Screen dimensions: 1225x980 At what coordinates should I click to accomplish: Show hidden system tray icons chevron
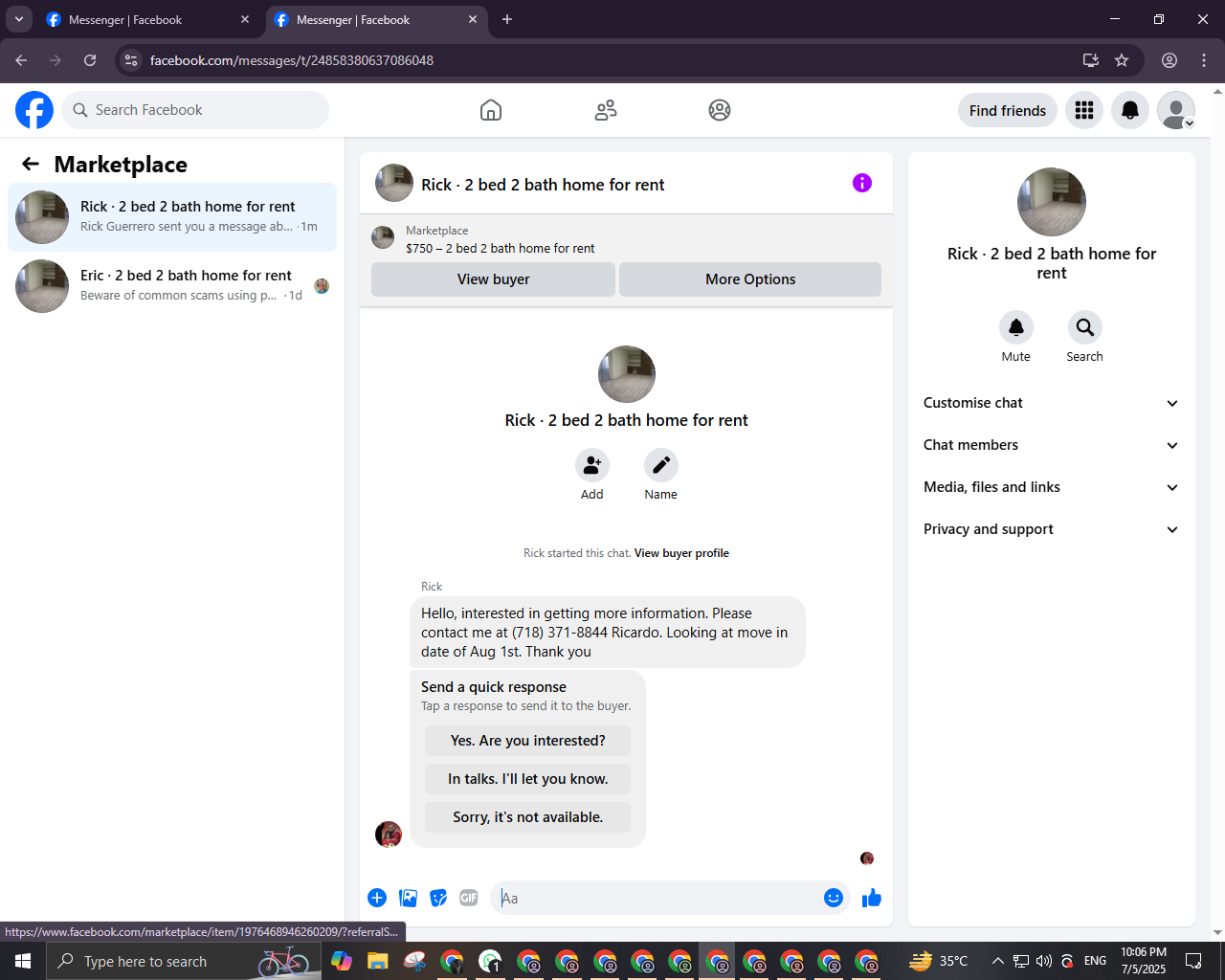(x=997, y=961)
